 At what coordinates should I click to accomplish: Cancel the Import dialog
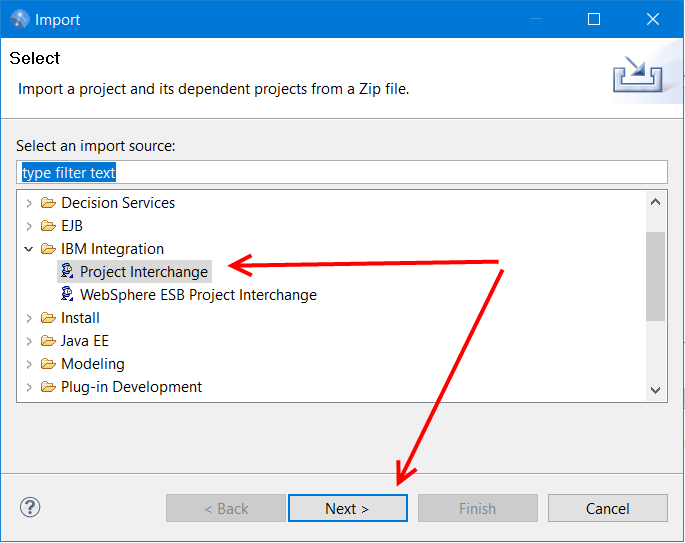(607, 508)
